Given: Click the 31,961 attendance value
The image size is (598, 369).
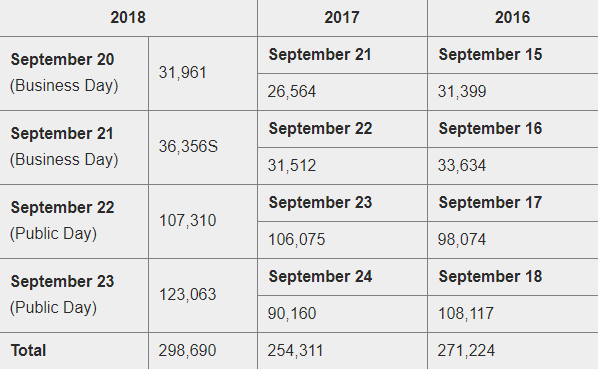Looking at the screenshot, I should point(183,73).
